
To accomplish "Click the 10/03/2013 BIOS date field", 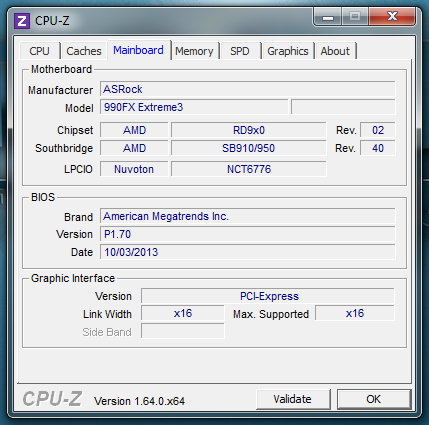I will pos(248,252).
